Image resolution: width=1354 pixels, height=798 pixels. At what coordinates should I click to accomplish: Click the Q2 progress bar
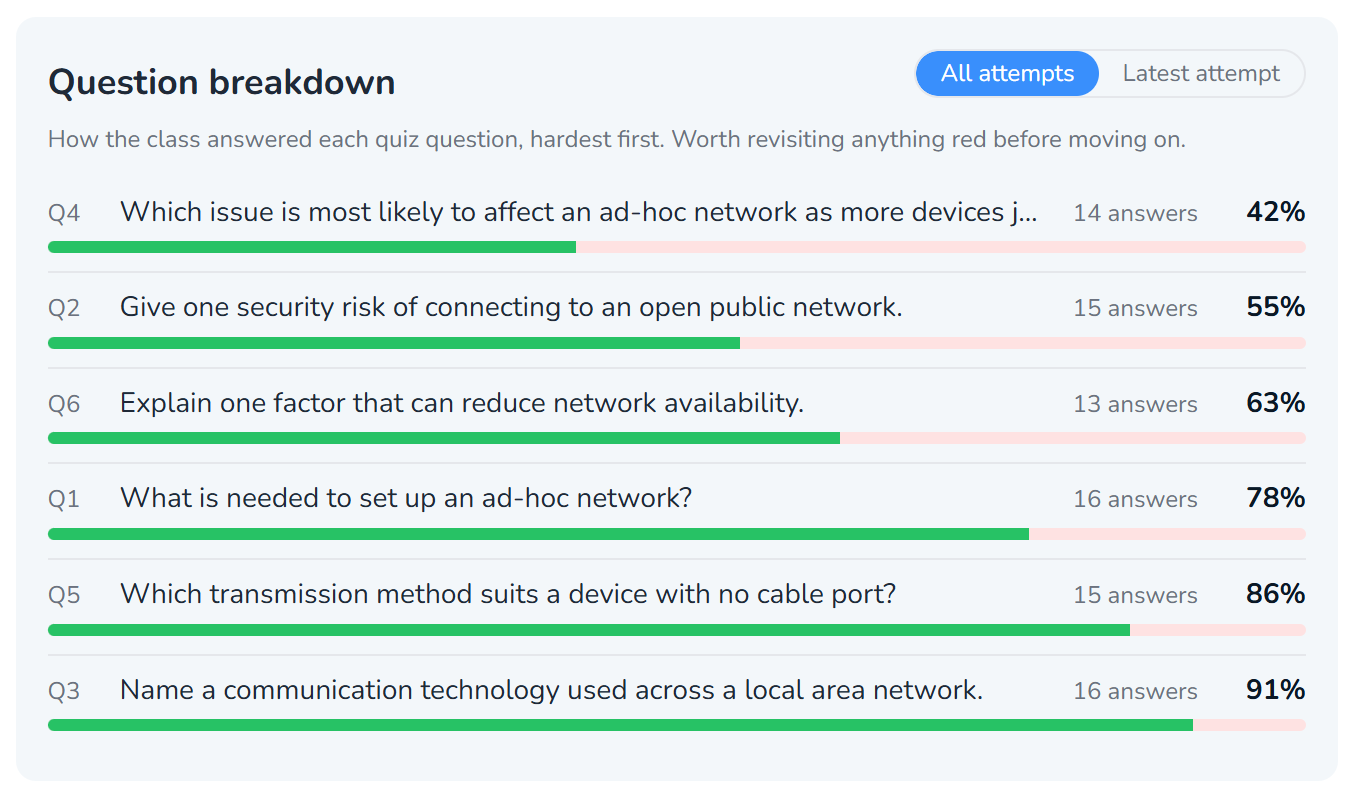(x=677, y=343)
